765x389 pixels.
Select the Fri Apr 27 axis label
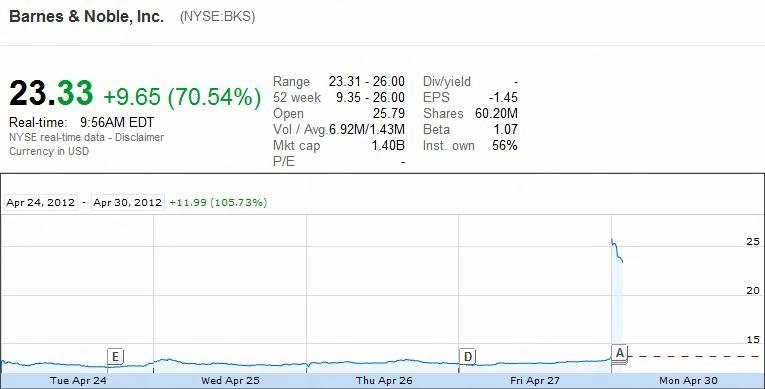pos(535,381)
